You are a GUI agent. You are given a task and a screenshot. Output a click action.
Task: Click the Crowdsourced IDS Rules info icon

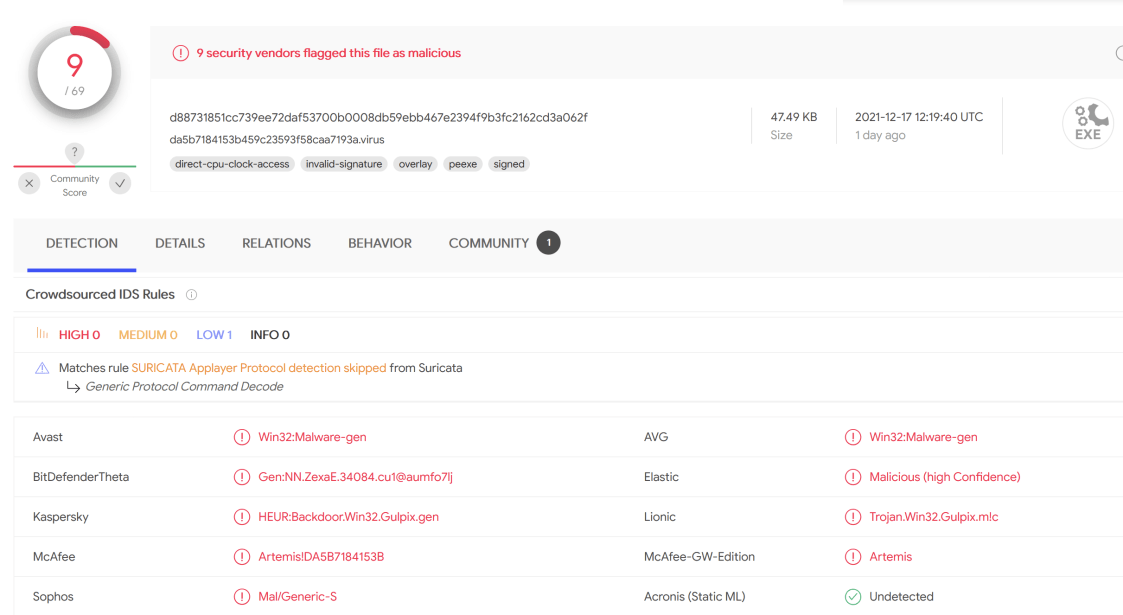(191, 295)
